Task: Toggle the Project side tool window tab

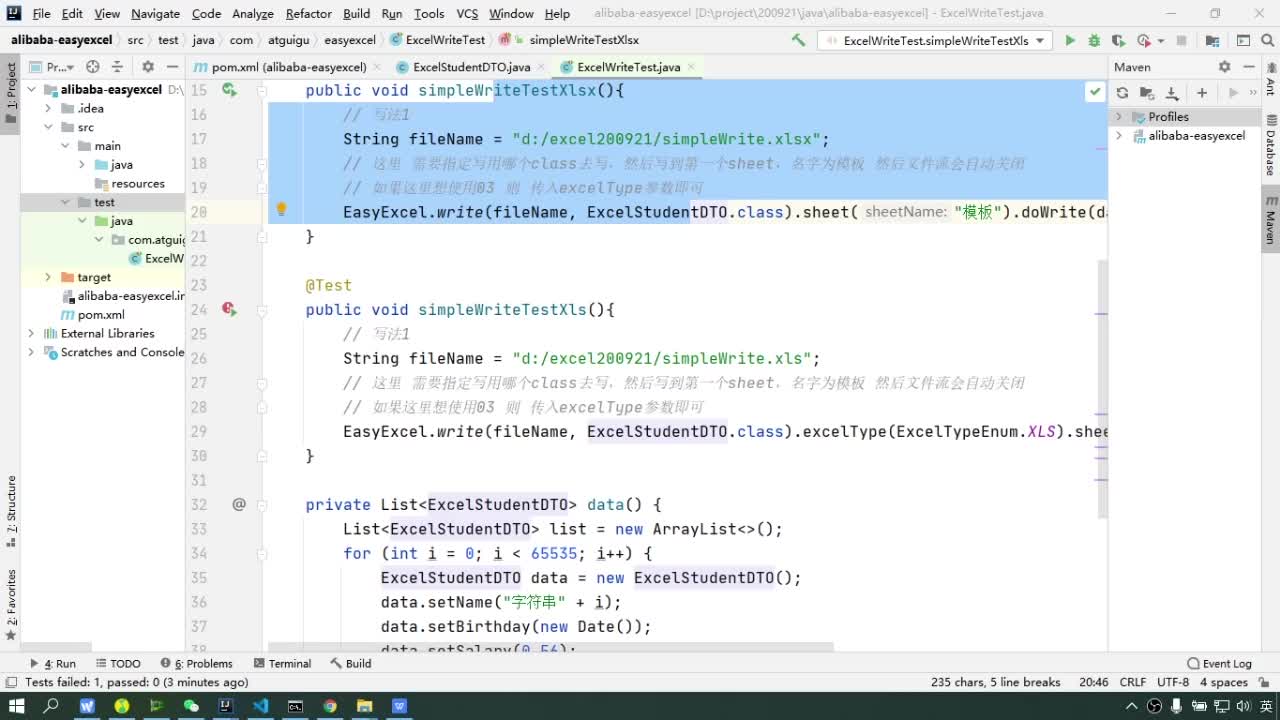Action: [x=11, y=92]
